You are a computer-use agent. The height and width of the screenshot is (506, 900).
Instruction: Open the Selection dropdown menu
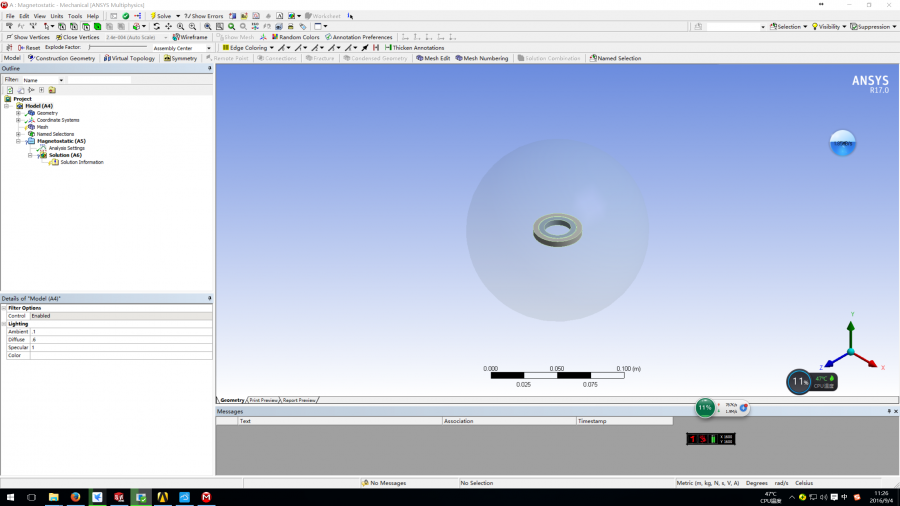click(x=788, y=26)
